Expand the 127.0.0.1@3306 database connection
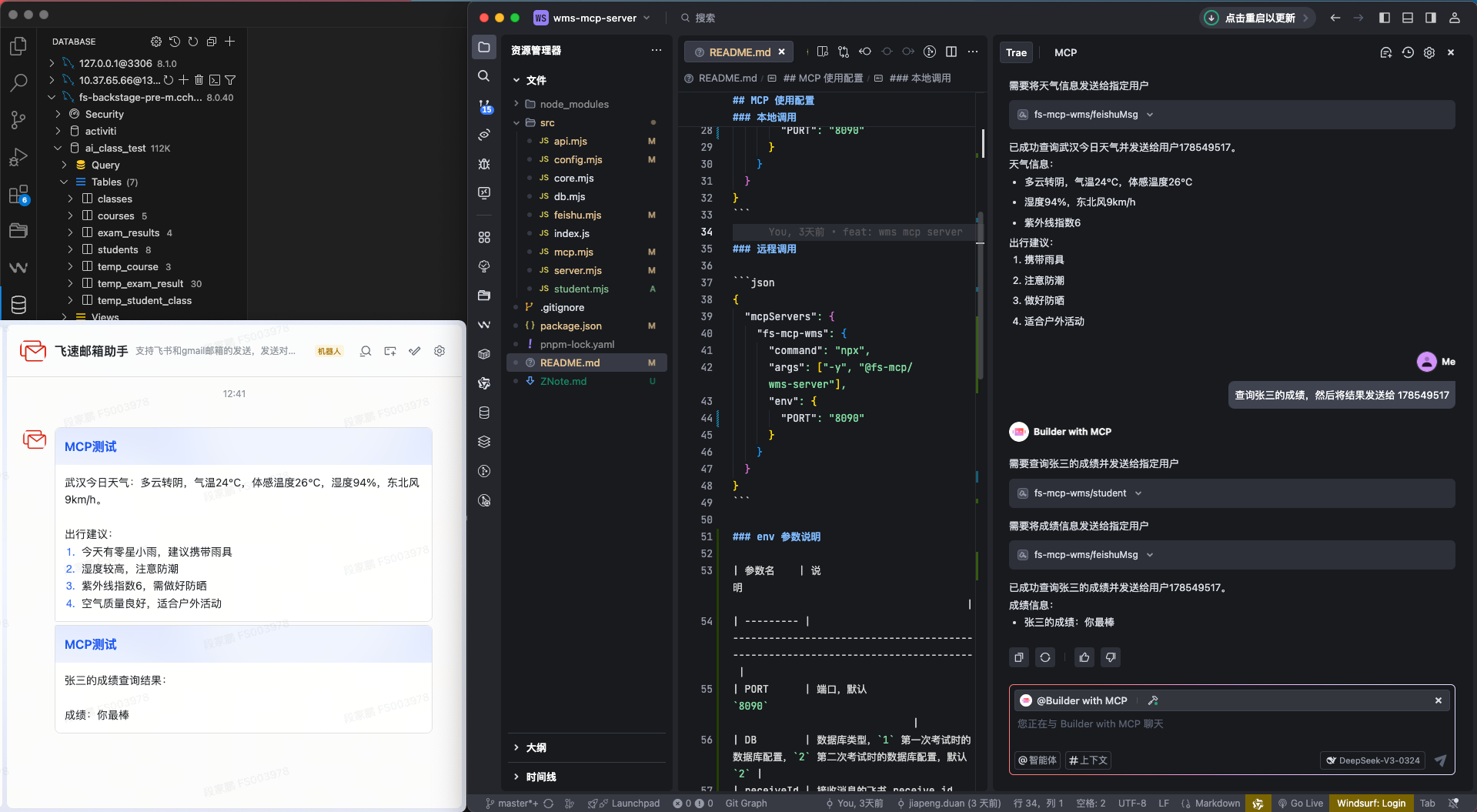The width and height of the screenshot is (1477, 812). click(x=52, y=63)
